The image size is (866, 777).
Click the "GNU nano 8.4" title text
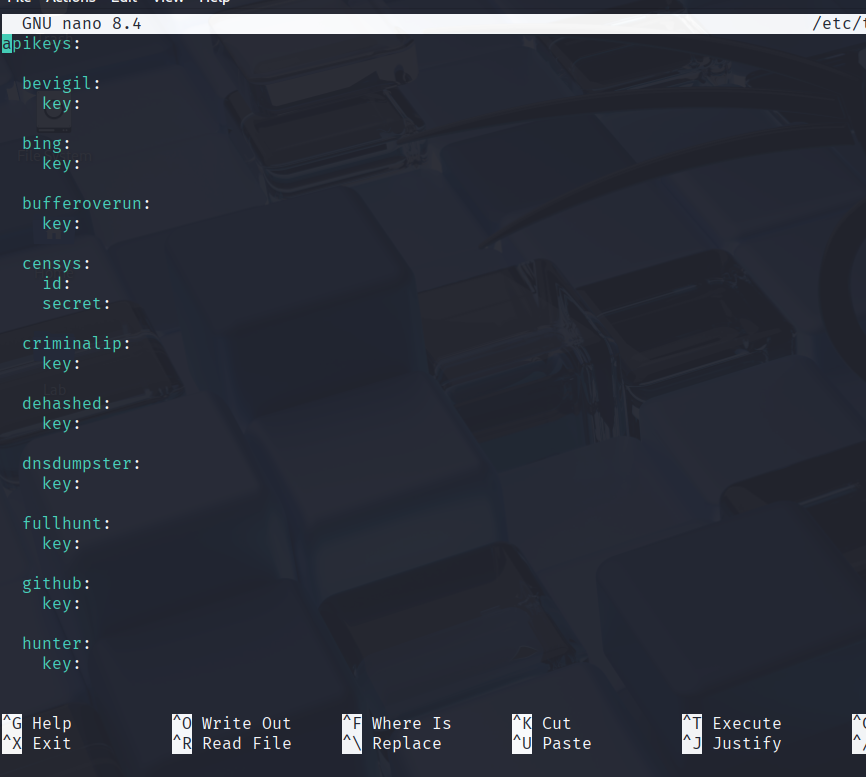pyautogui.click(x=81, y=24)
